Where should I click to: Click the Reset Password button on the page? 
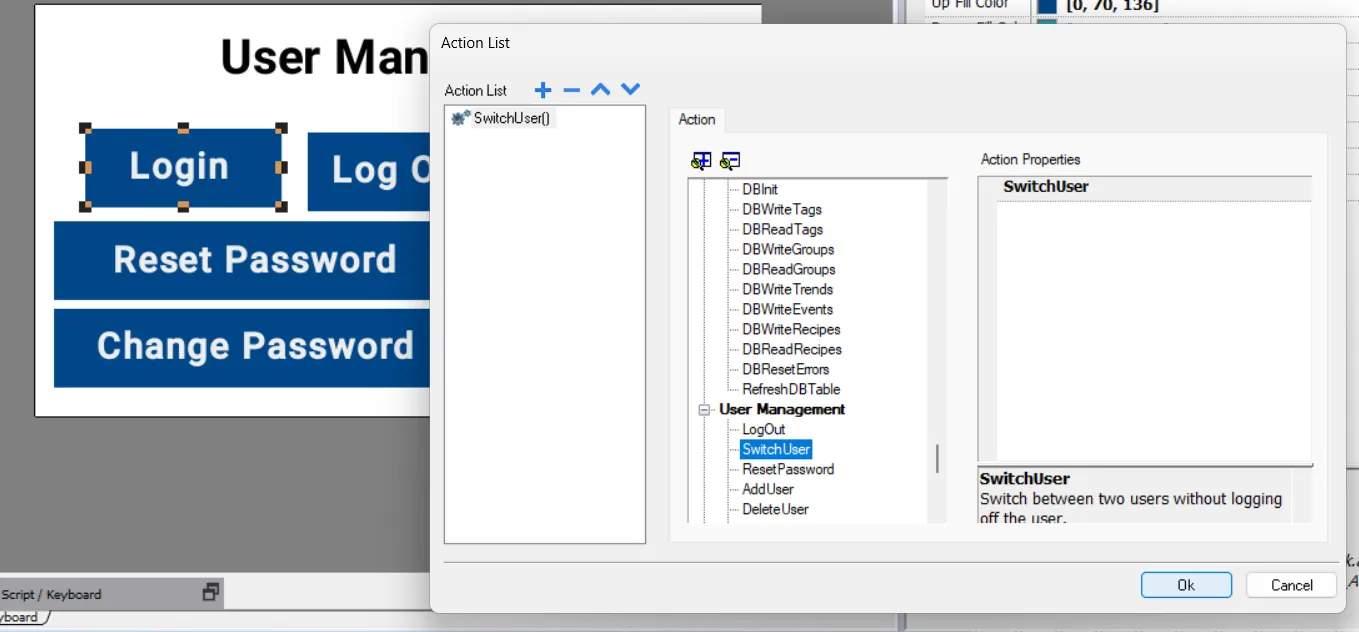tap(242, 260)
